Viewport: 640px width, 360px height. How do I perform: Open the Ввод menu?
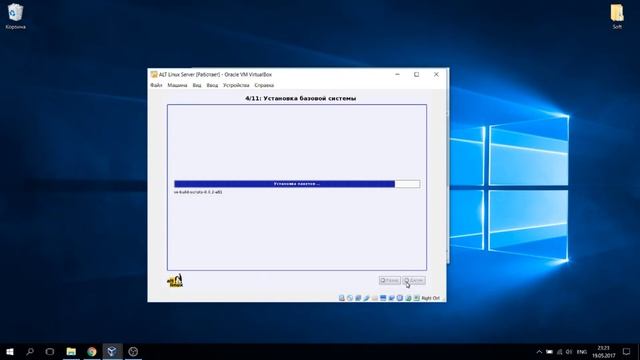(212, 85)
